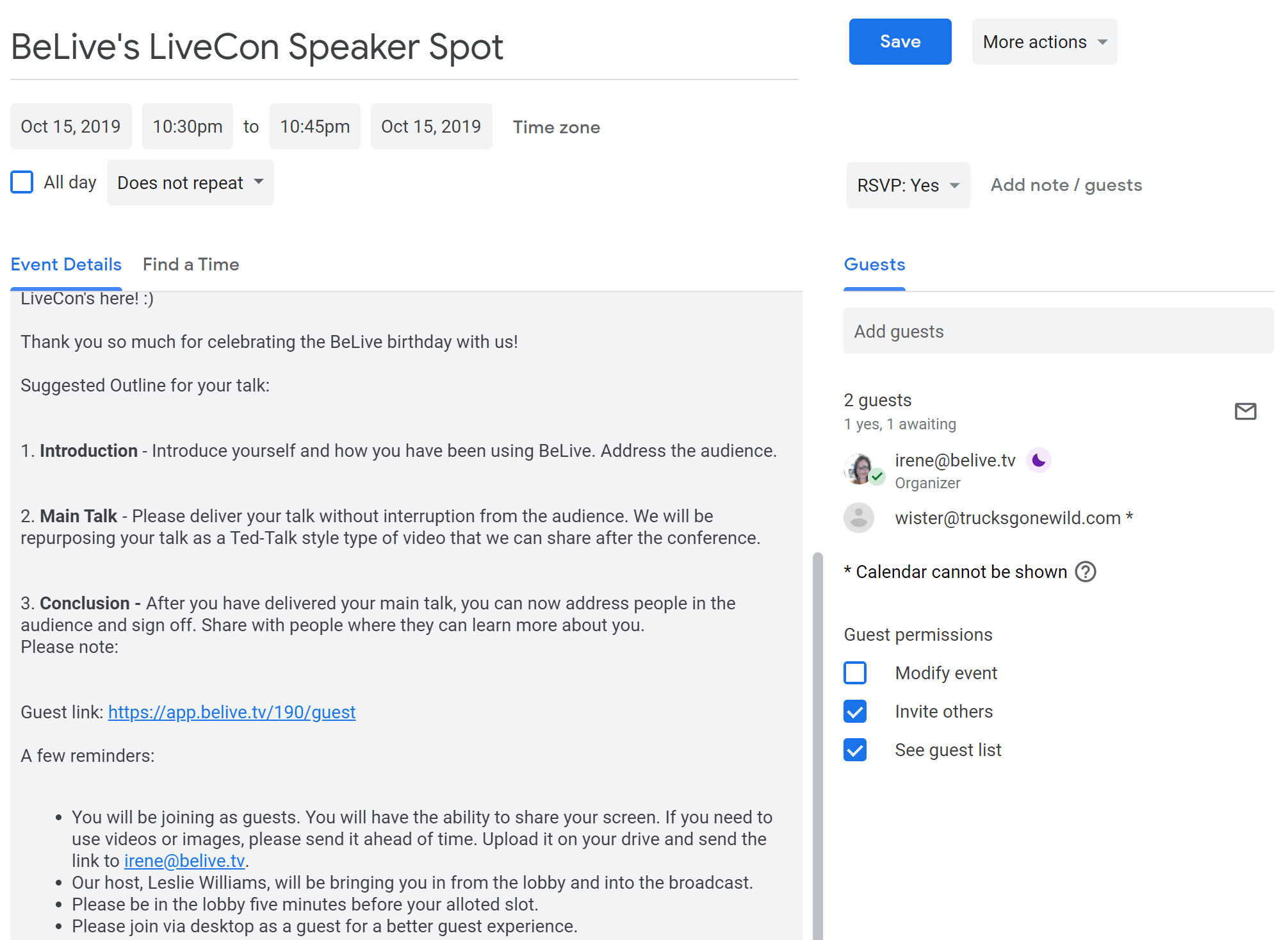The image size is (1288, 940).
Task: Select the Guests tab
Action: [x=874, y=265]
